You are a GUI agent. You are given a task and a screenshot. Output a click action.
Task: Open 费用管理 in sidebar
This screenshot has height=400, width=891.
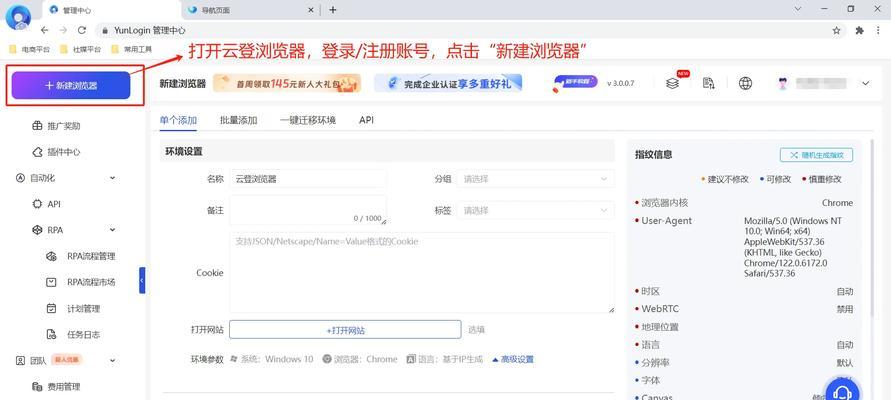(64, 386)
